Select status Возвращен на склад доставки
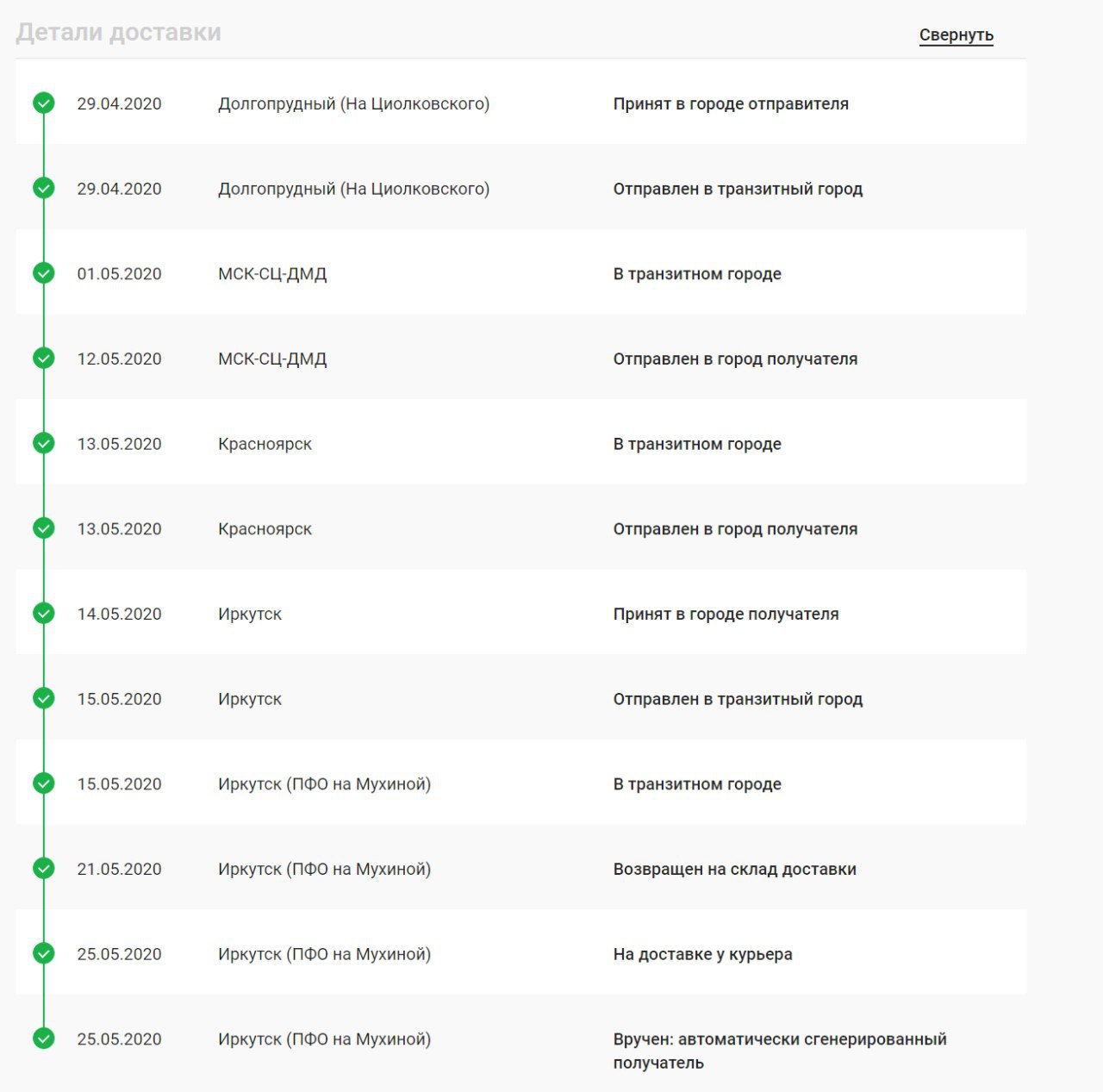Screen dimensions: 1103x1092 click(734, 870)
